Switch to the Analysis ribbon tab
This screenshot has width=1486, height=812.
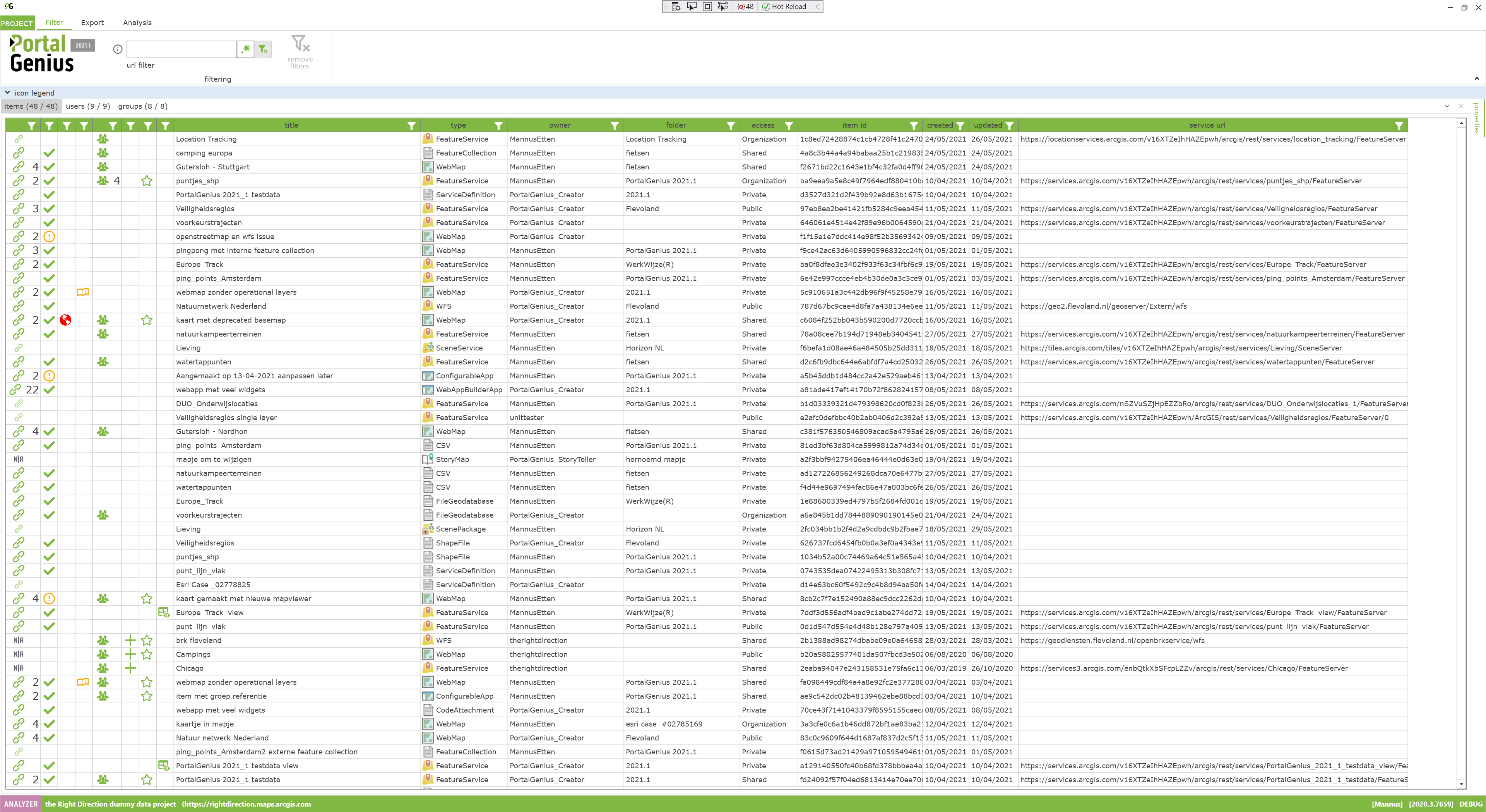coord(137,22)
